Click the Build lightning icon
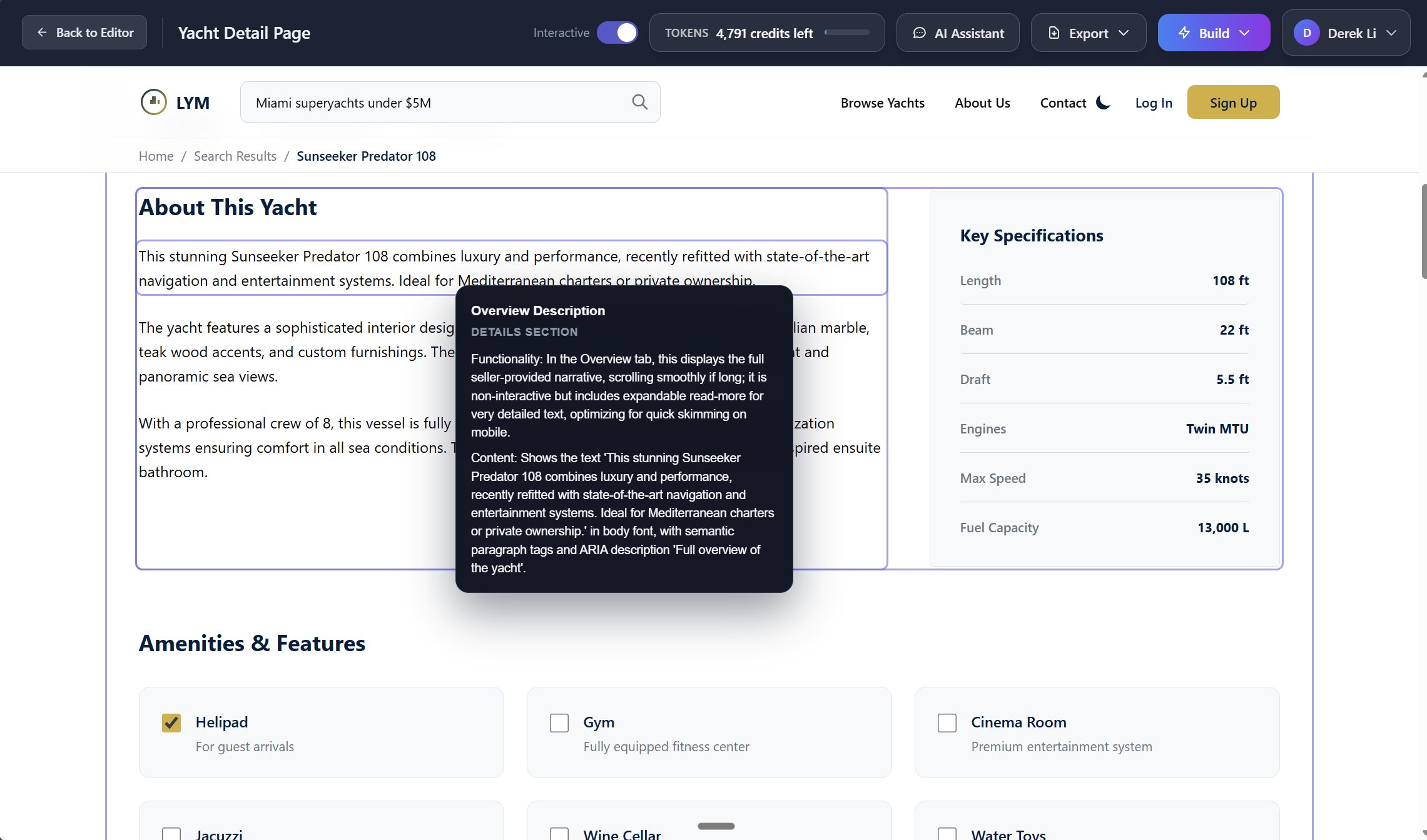This screenshot has width=1427, height=840. (x=1186, y=33)
